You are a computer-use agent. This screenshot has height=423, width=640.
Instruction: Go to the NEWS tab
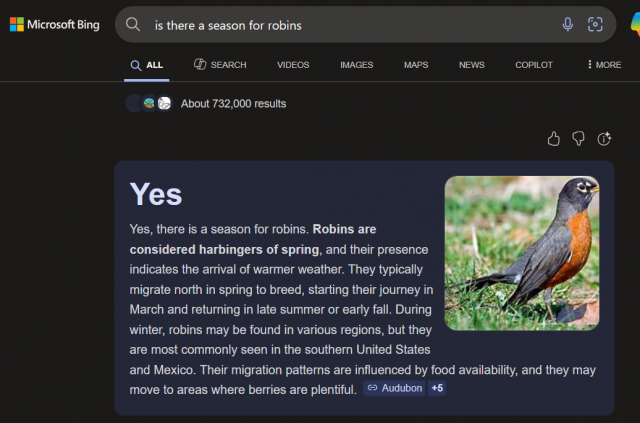[x=471, y=65]
